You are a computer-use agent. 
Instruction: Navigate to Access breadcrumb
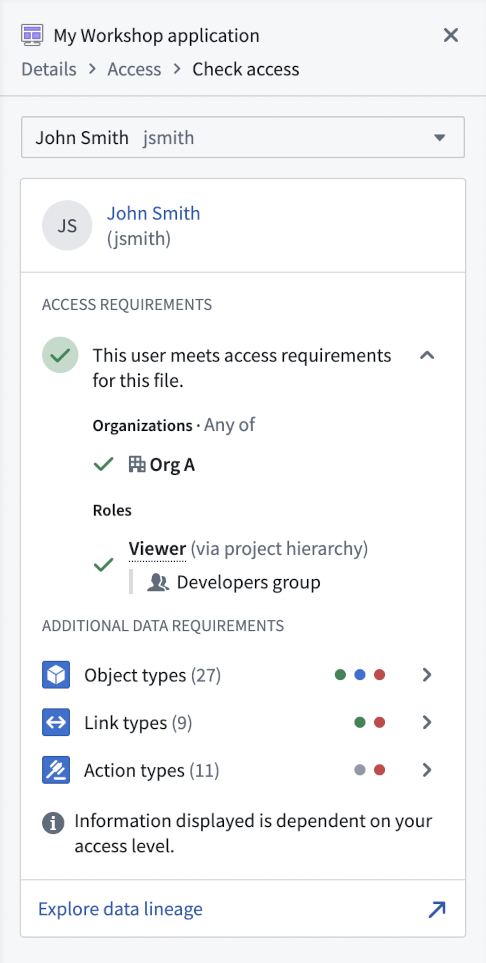pos(134,69)
